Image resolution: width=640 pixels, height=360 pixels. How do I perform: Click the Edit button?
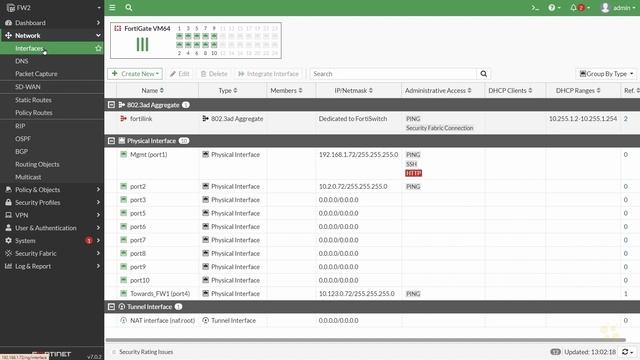pyautogui.click(x=180, y=74)
